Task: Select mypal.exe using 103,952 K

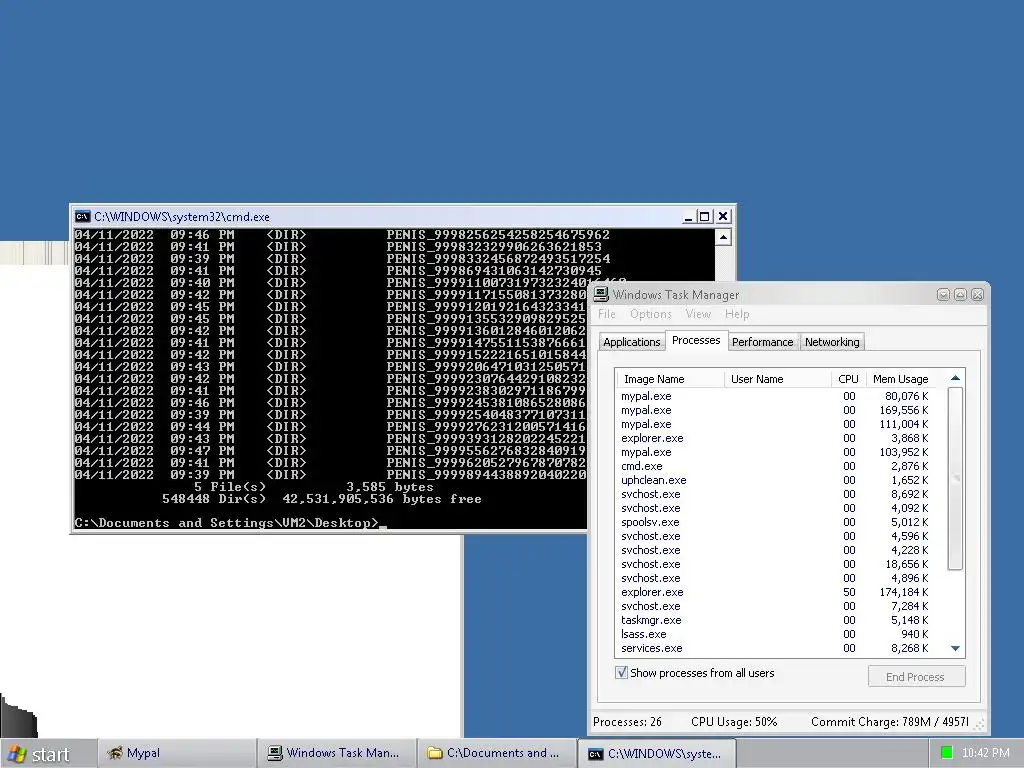Action: pyautogui.click(x=776, y=453)
